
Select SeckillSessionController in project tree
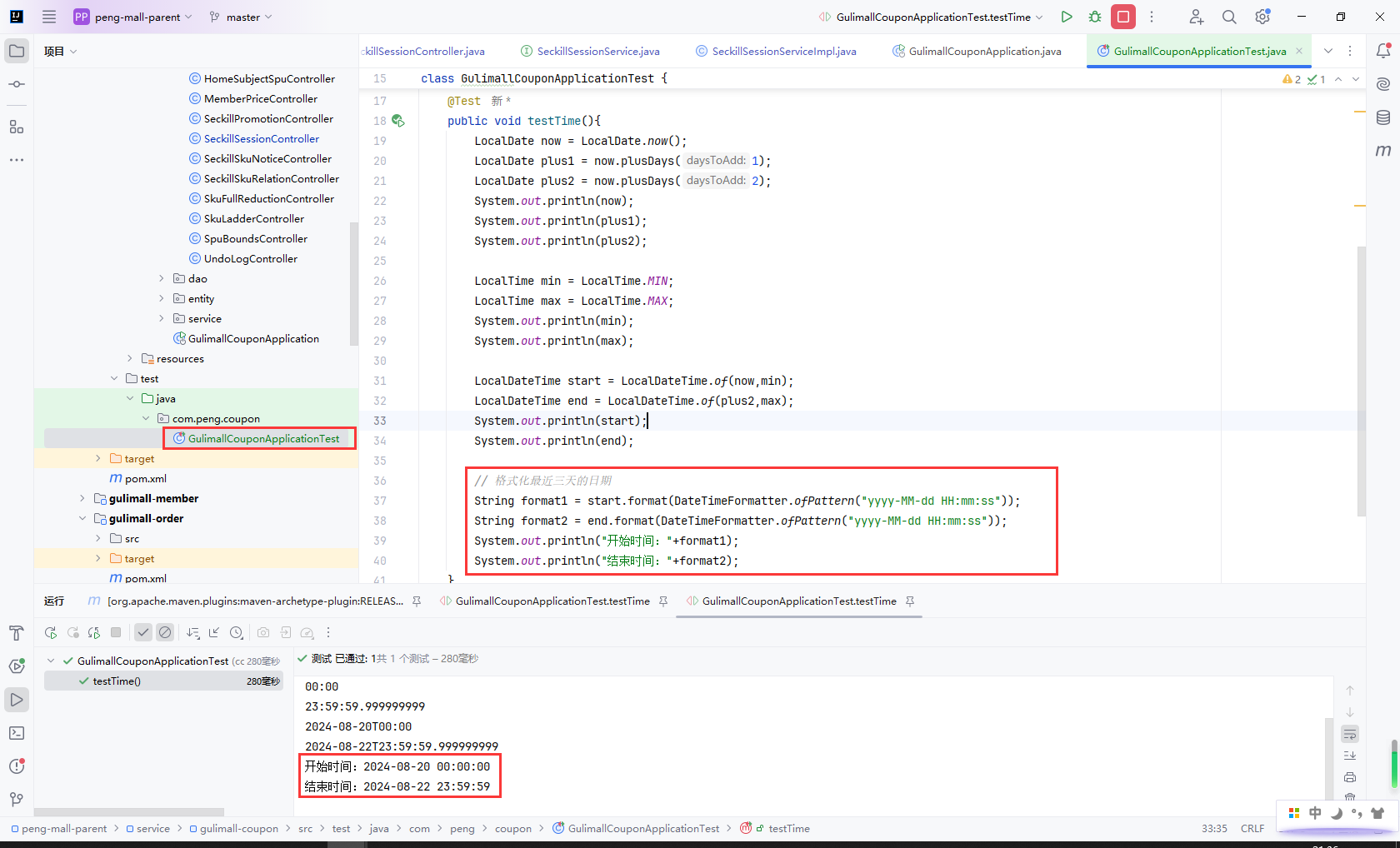pyautogui.click(x=262, y=139)
